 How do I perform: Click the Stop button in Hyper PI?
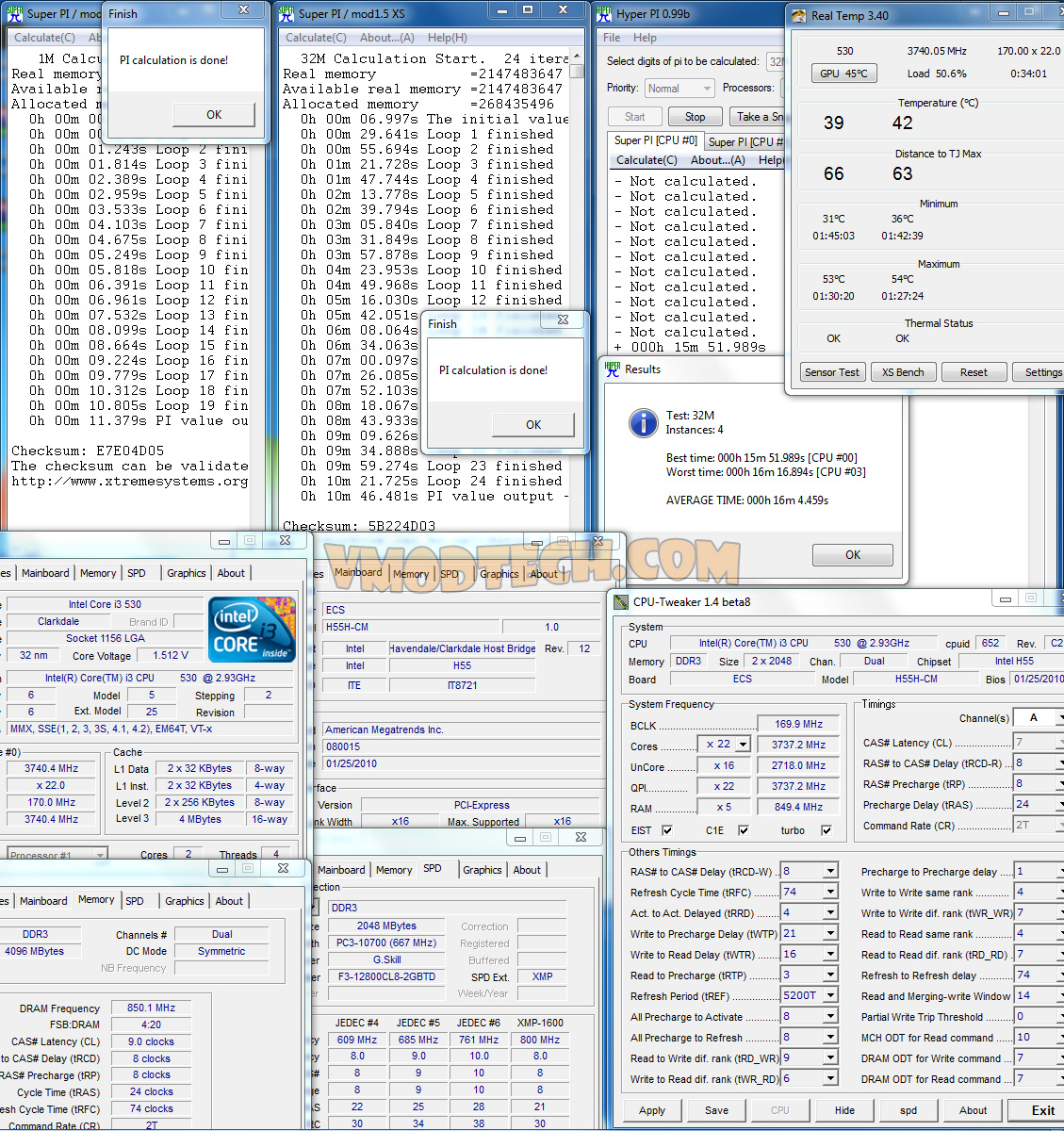click(x=696, y=117)
